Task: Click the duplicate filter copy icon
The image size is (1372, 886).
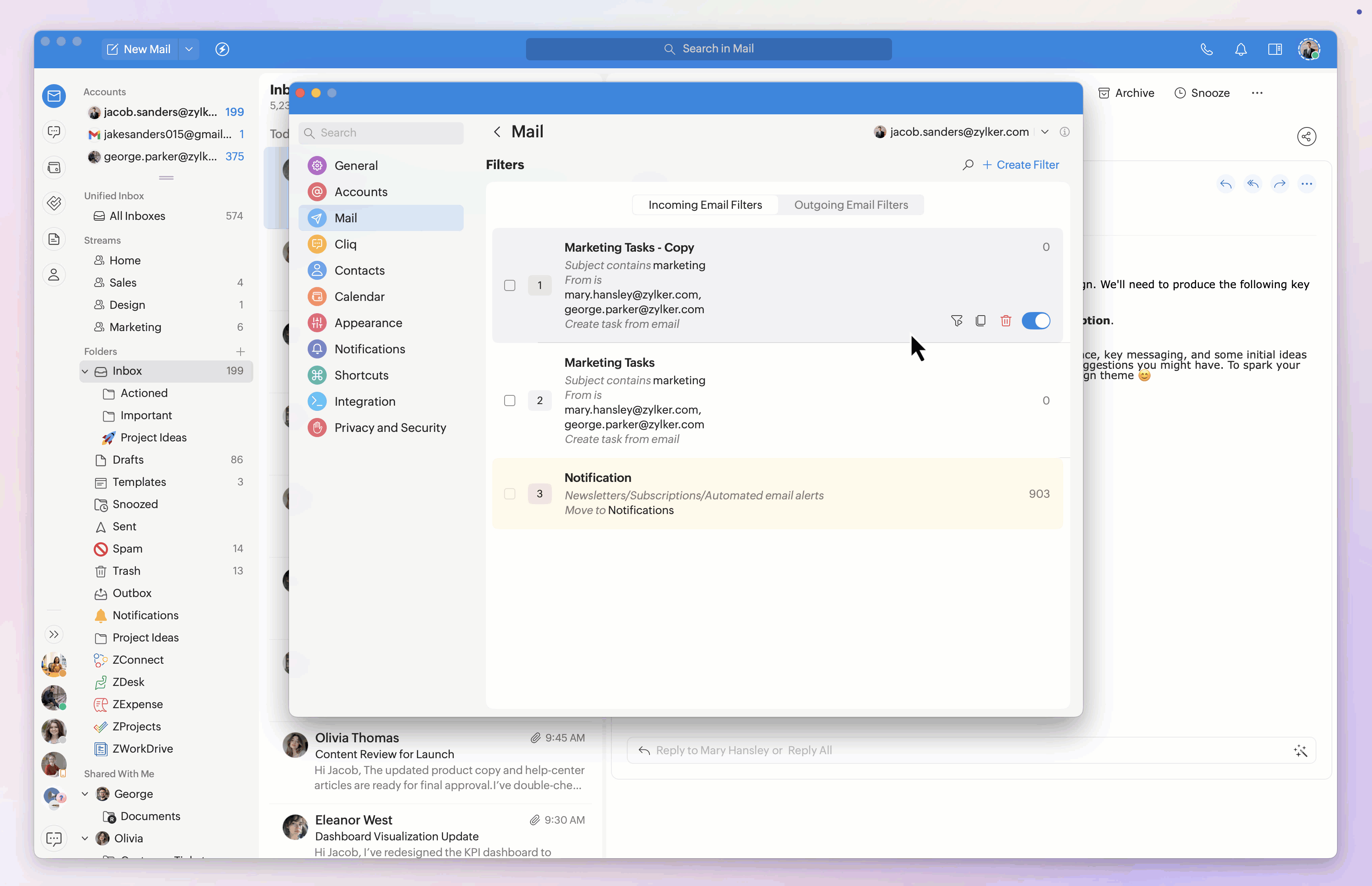Action: (x=980, y=321)
